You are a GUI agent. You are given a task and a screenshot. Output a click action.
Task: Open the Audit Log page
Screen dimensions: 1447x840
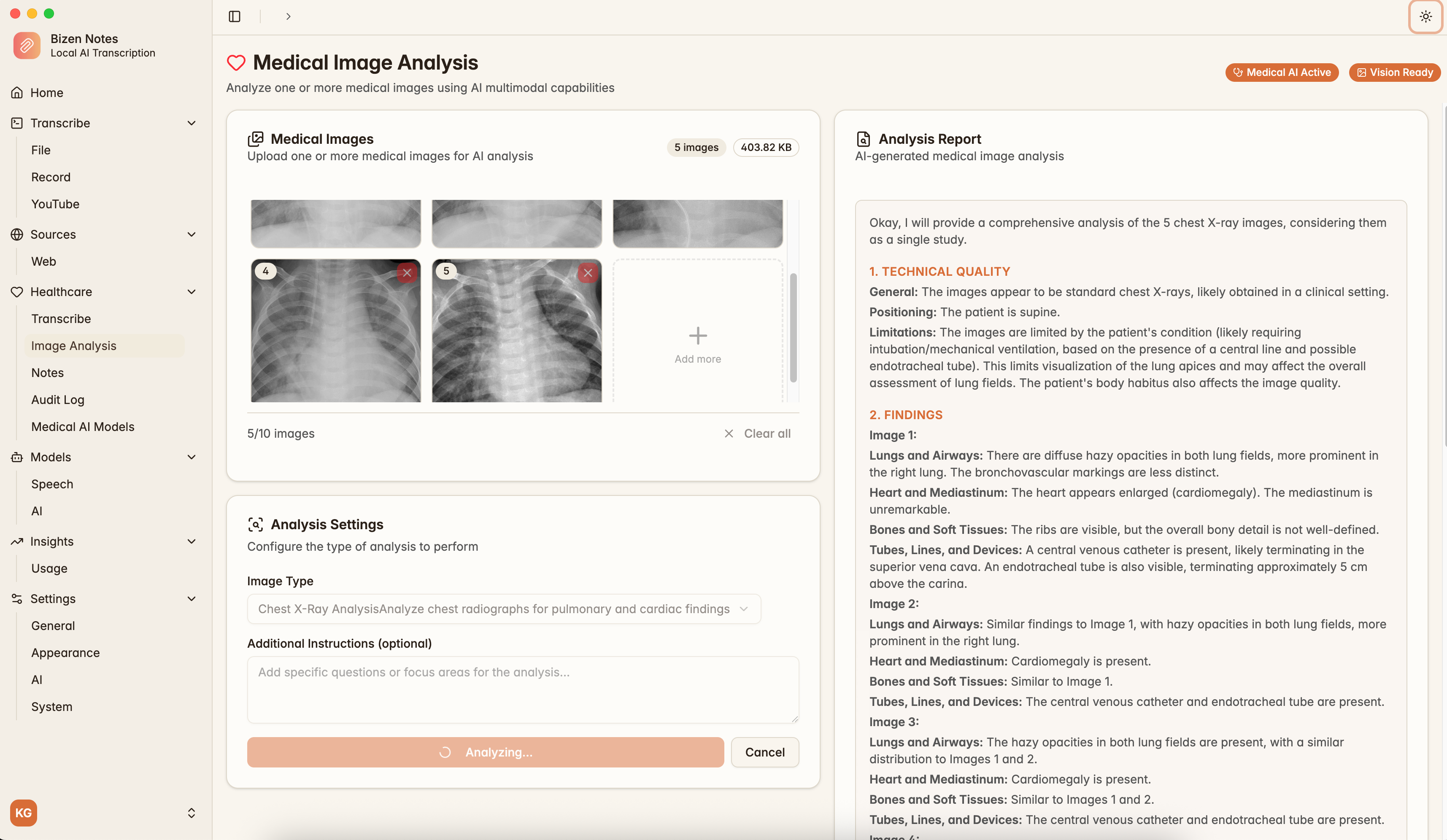[57, 399]
